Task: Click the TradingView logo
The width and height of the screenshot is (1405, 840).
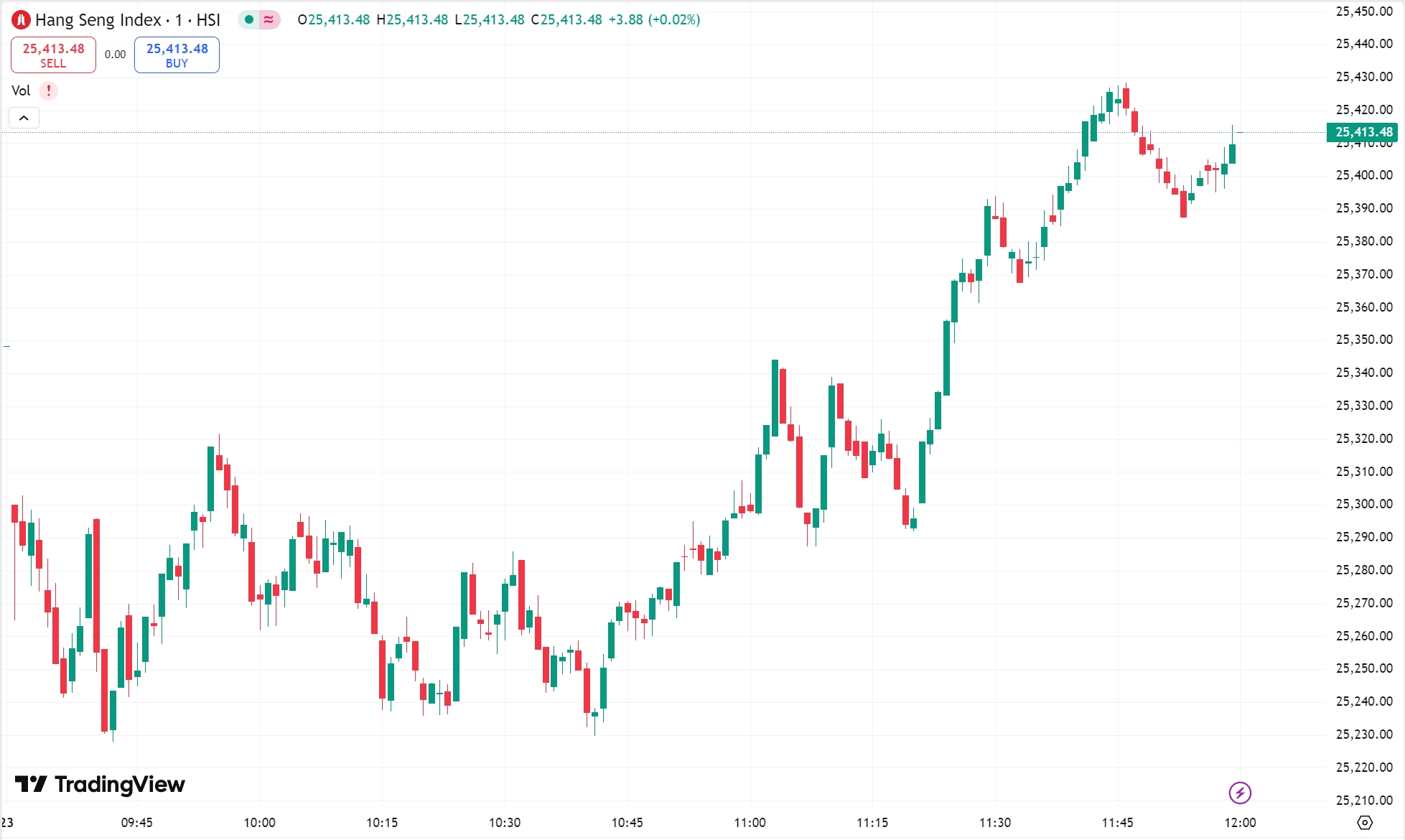Action: pos(101,785)
